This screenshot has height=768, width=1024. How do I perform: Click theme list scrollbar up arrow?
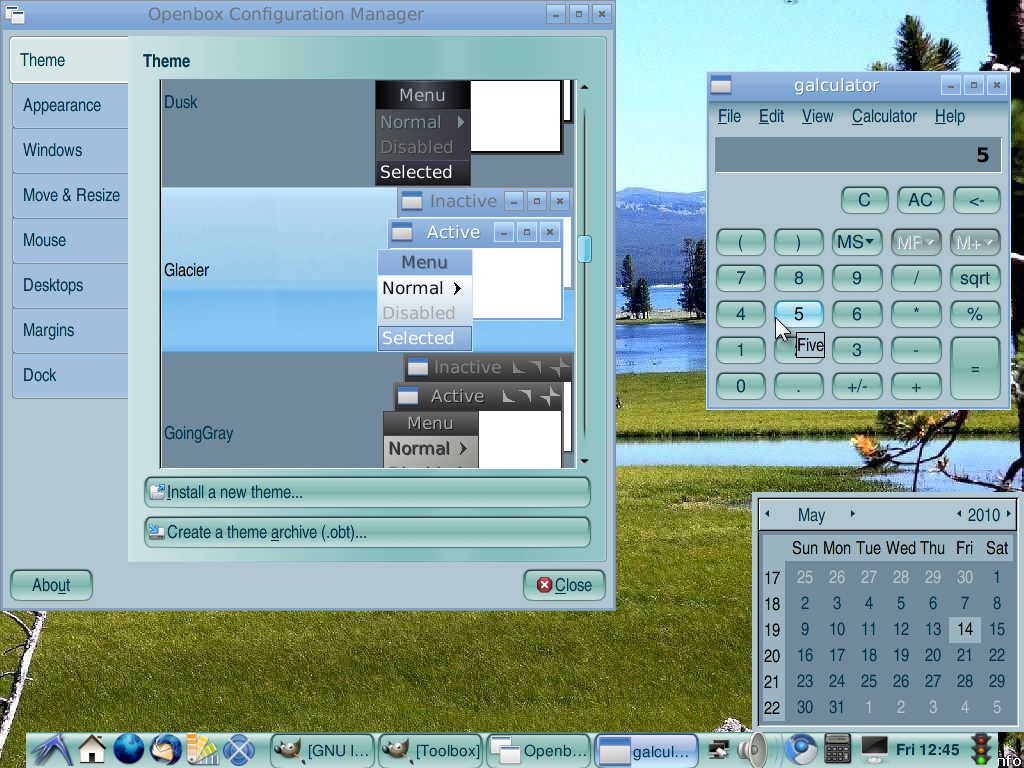coord(584,87)
